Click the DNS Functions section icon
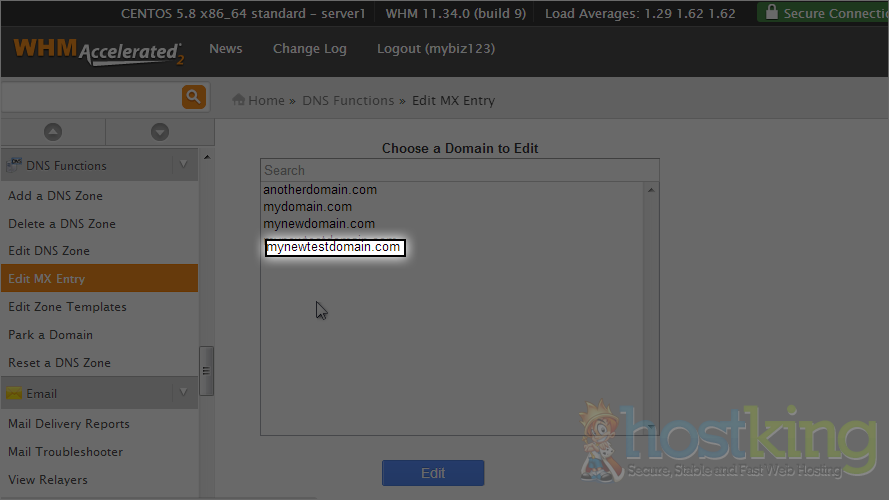Viewport: 889px width, 500px height. 15,165
